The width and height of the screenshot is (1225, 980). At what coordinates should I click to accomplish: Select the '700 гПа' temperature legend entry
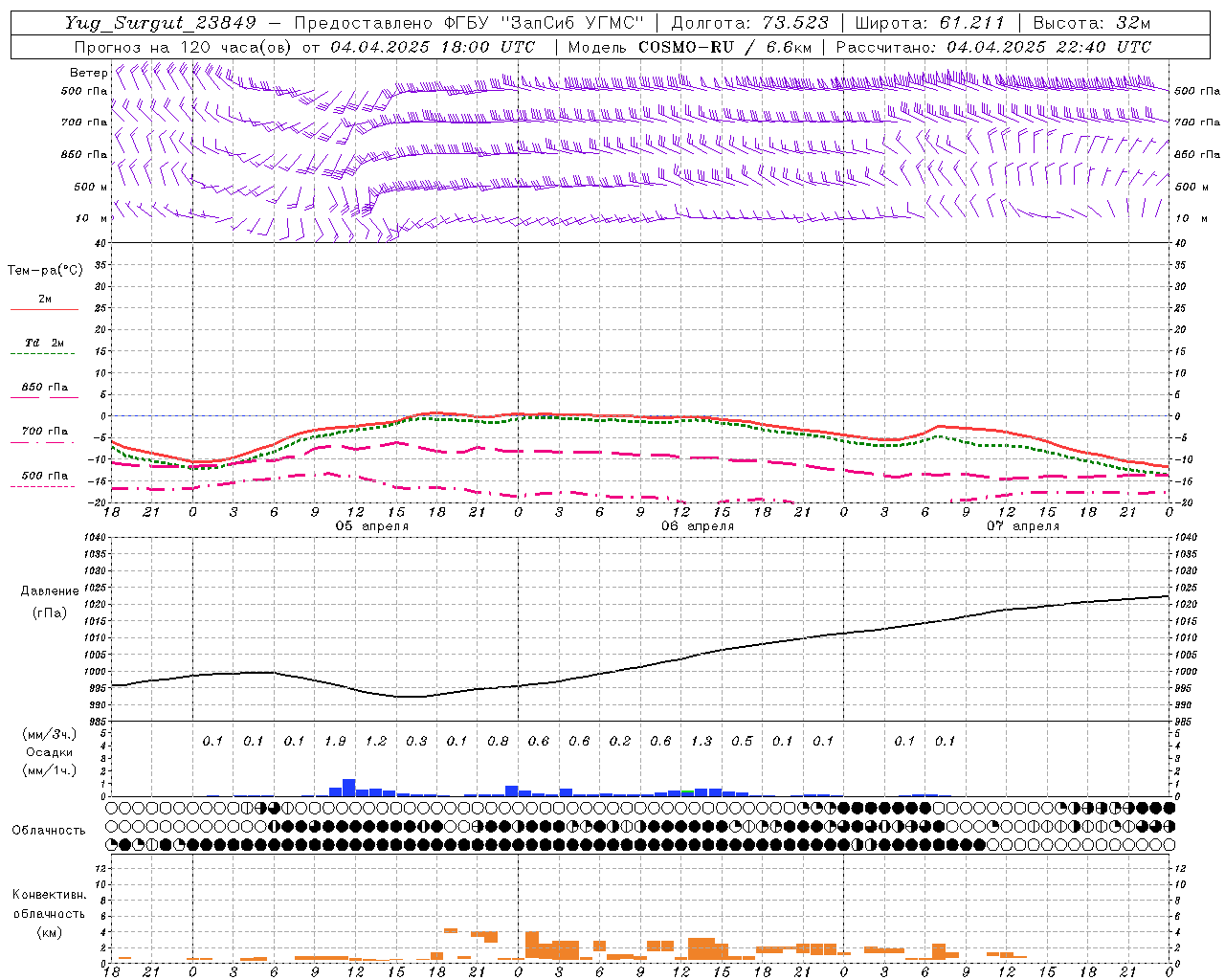[45, 432]
